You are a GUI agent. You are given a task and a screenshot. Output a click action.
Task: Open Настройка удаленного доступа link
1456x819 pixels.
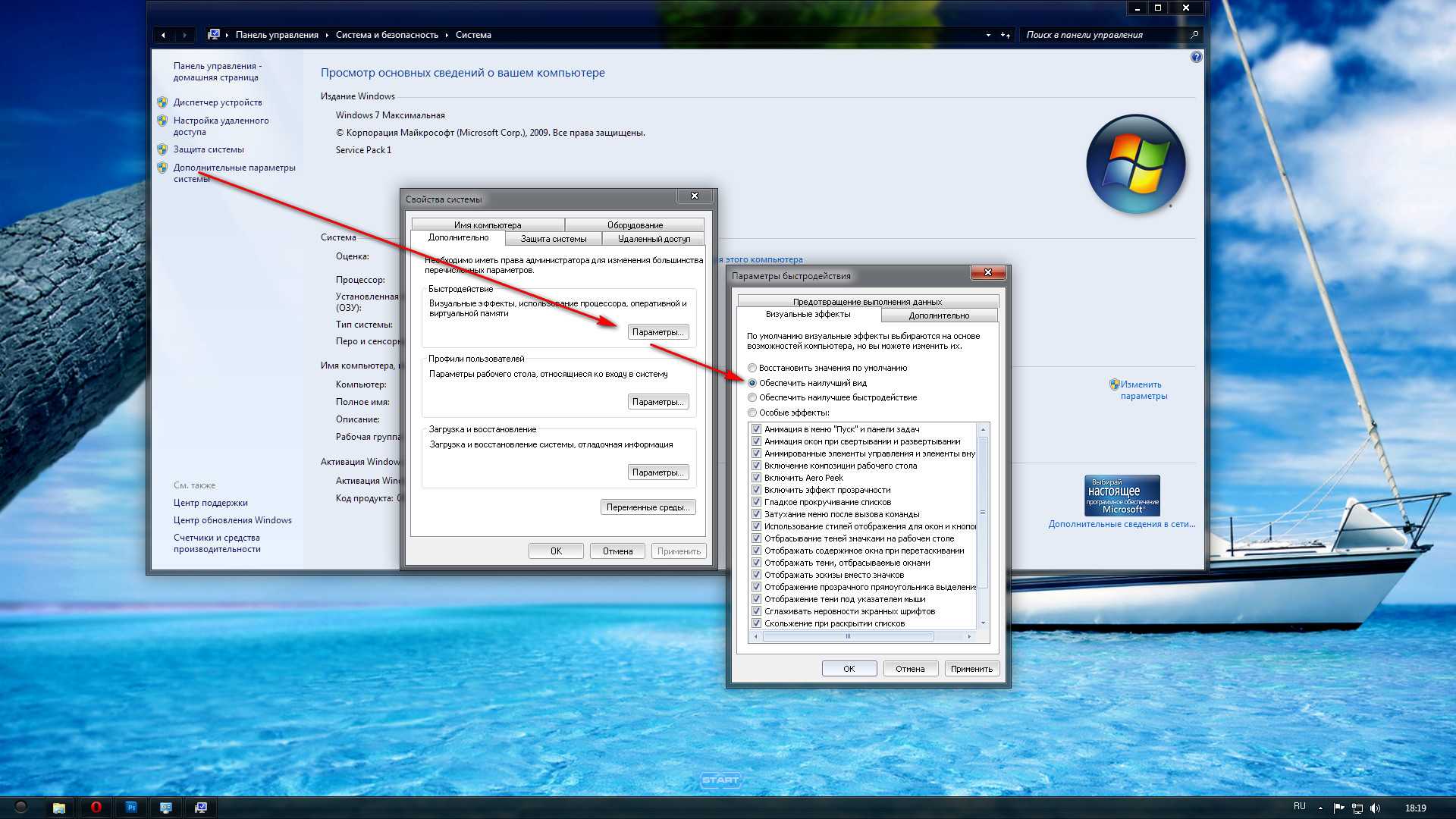221,126
